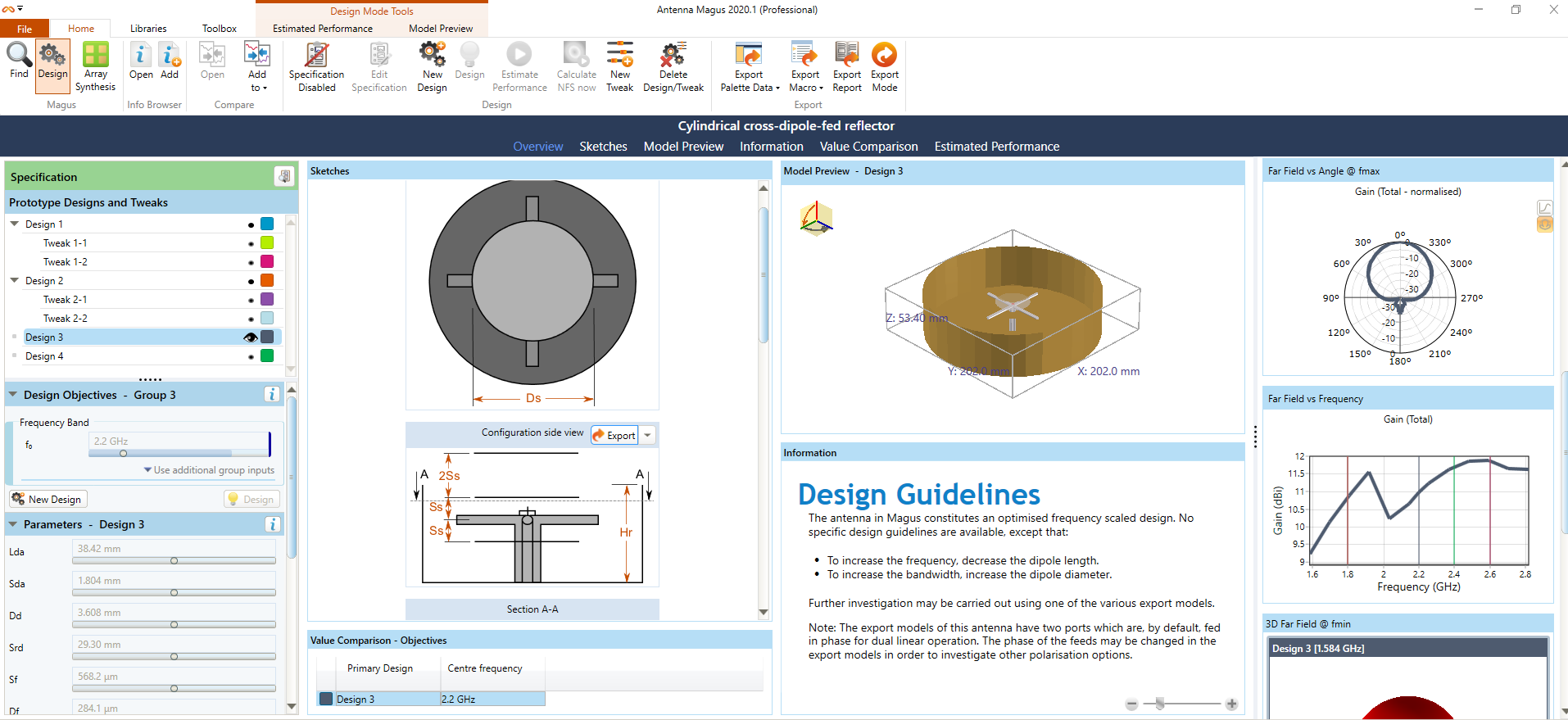The width and height of the screenshot is (1568, 720).
Task: Toggle visibility dot for Tweak 2-1
Action: tap(251, 300)
